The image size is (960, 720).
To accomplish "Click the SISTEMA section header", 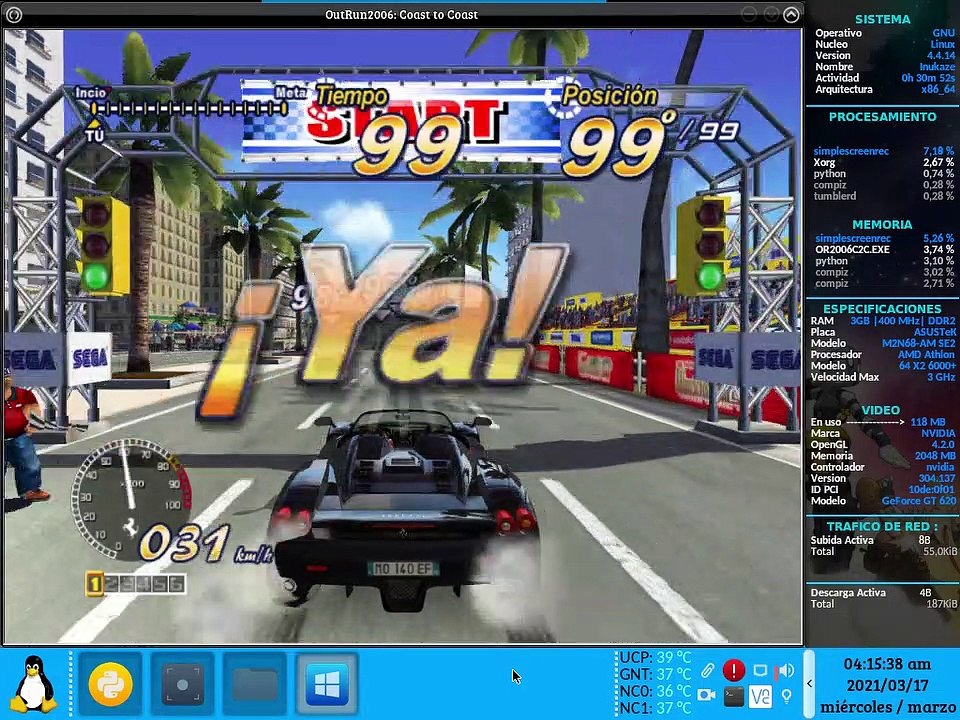I will [882, 19].
